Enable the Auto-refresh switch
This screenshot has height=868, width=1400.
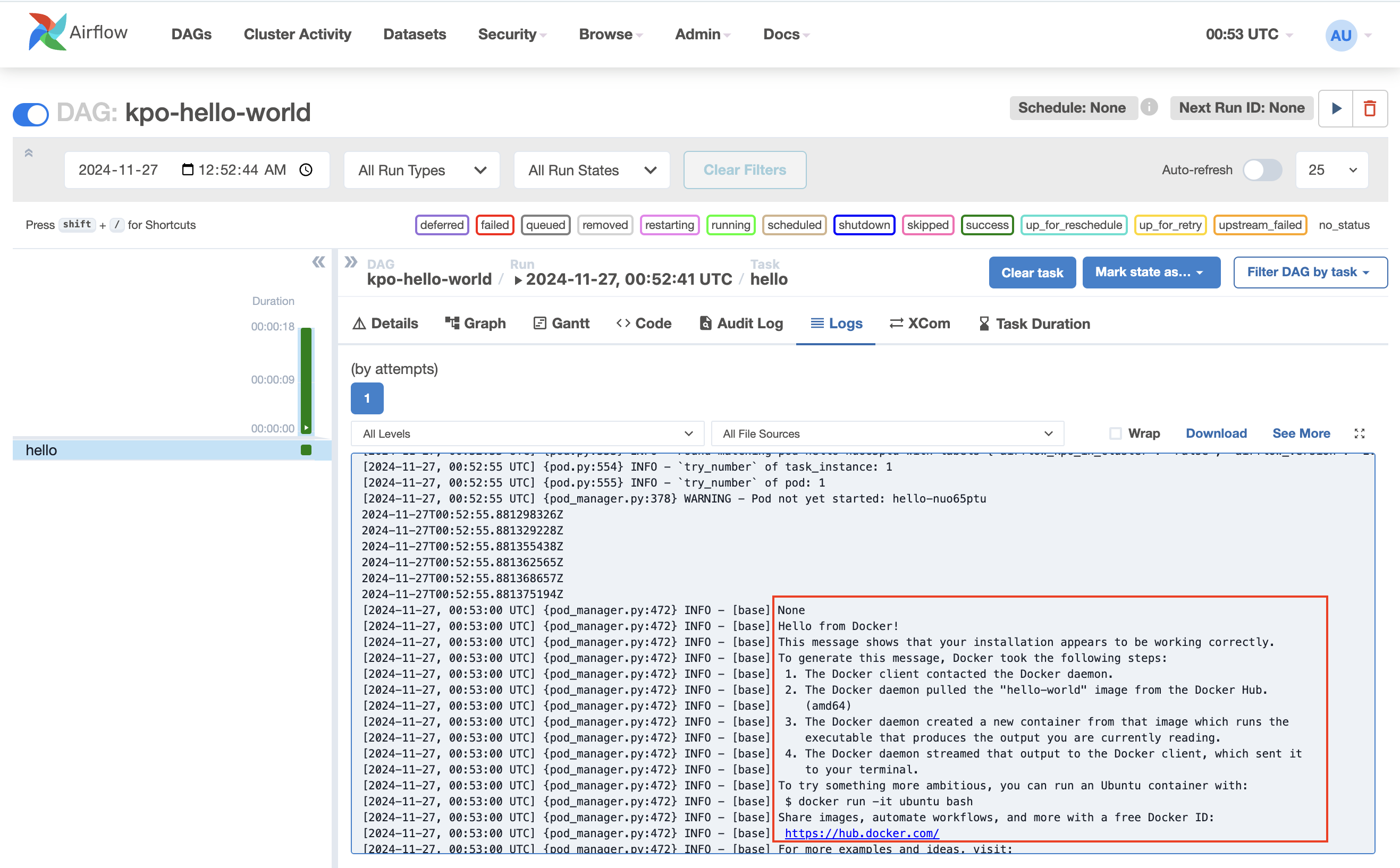pos(1262,170)
